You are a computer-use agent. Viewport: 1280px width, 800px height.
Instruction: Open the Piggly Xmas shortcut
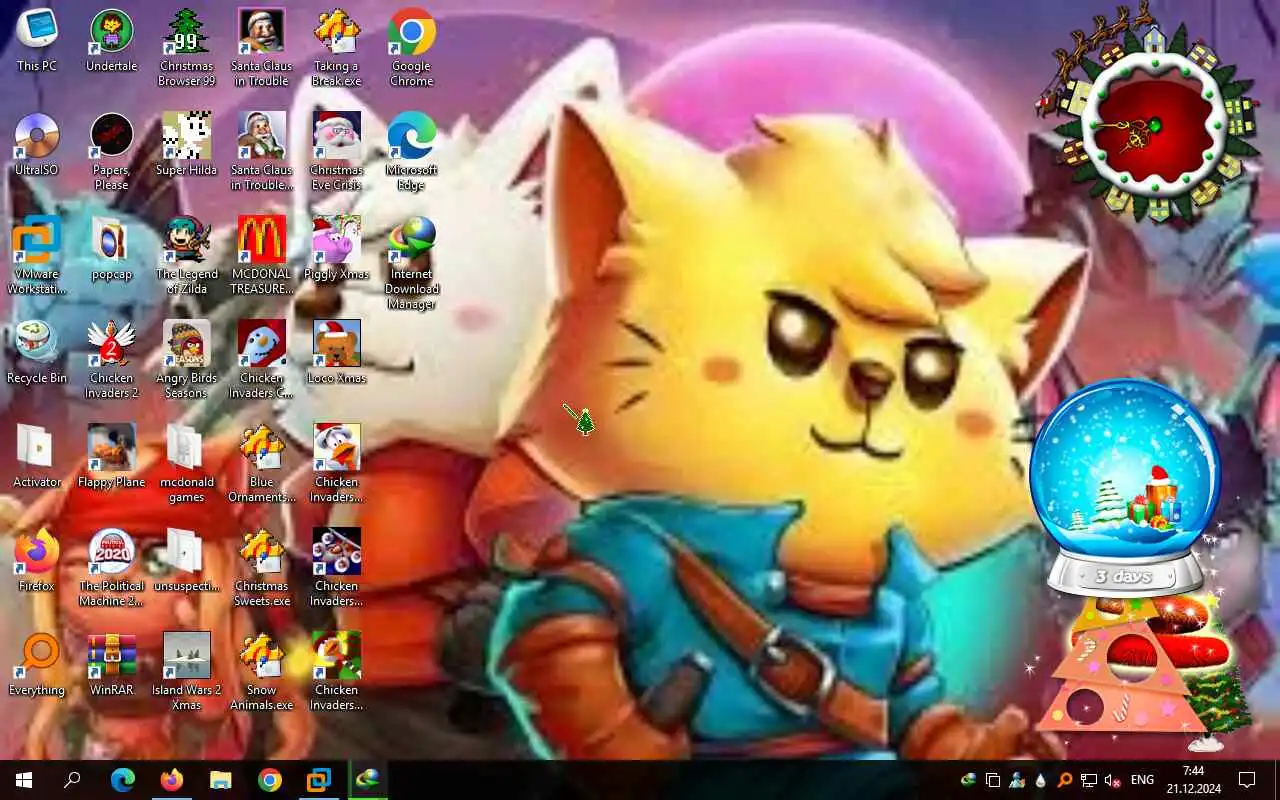pos(336,249)
